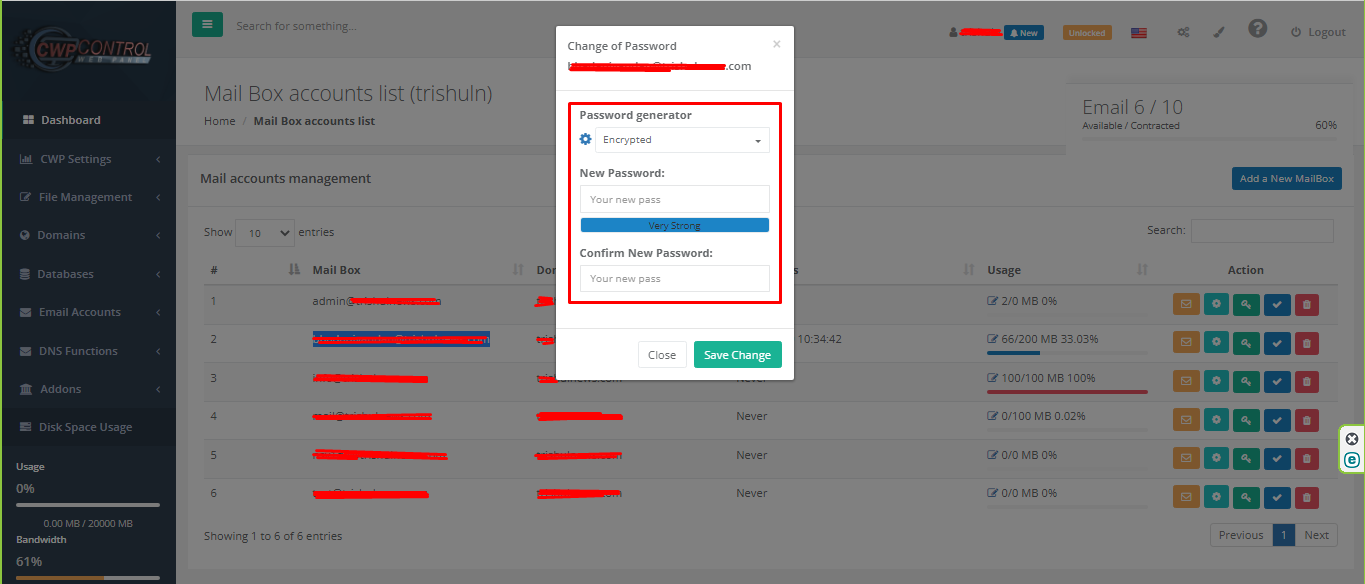Image resolution: width=1365 pixels, height=584 pixels.
Task: Click the edit icon beside 0/100 MB 0.02%
Action: pos(992,416)
